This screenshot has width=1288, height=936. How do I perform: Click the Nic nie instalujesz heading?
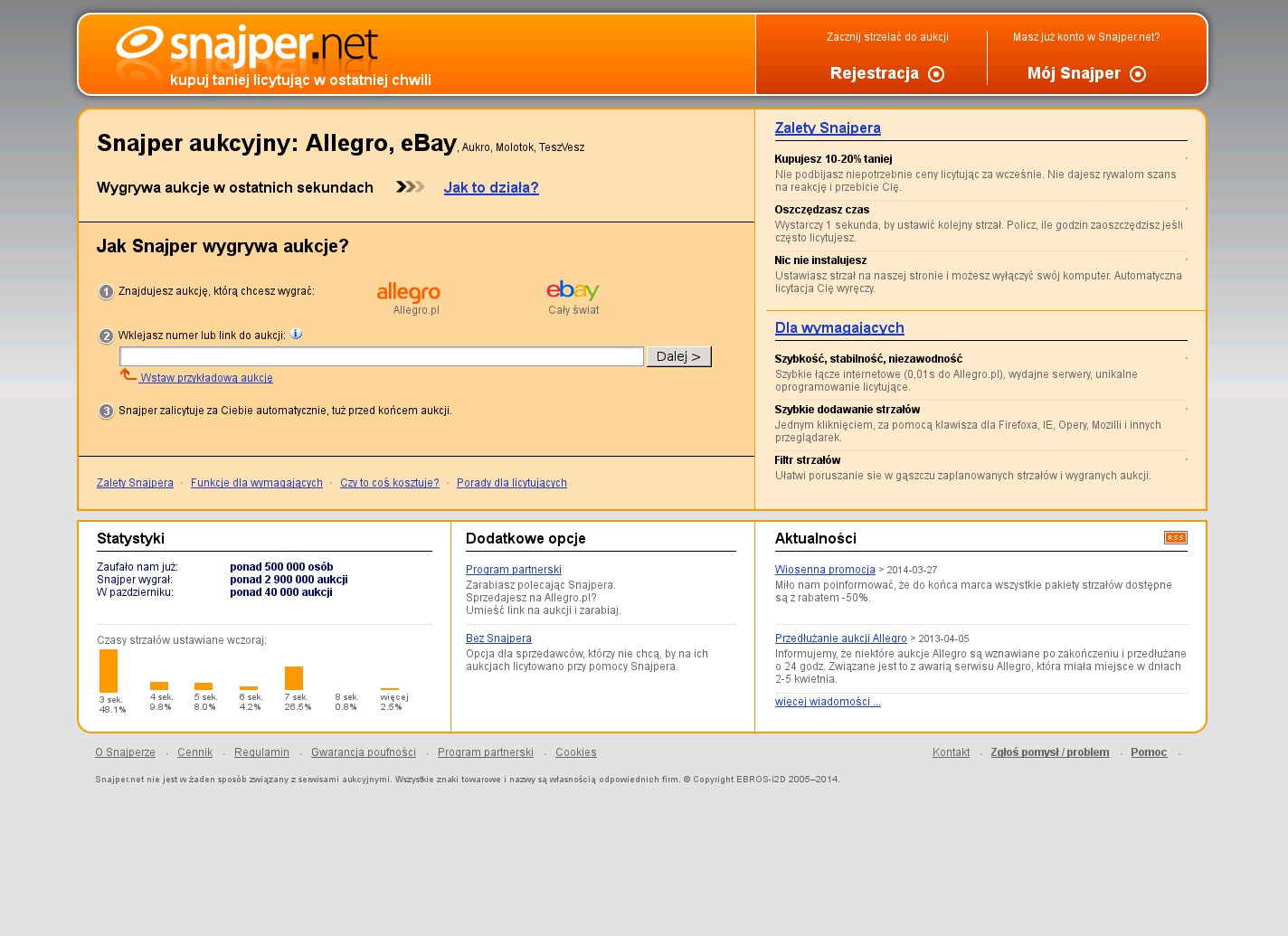click(820, 260)
